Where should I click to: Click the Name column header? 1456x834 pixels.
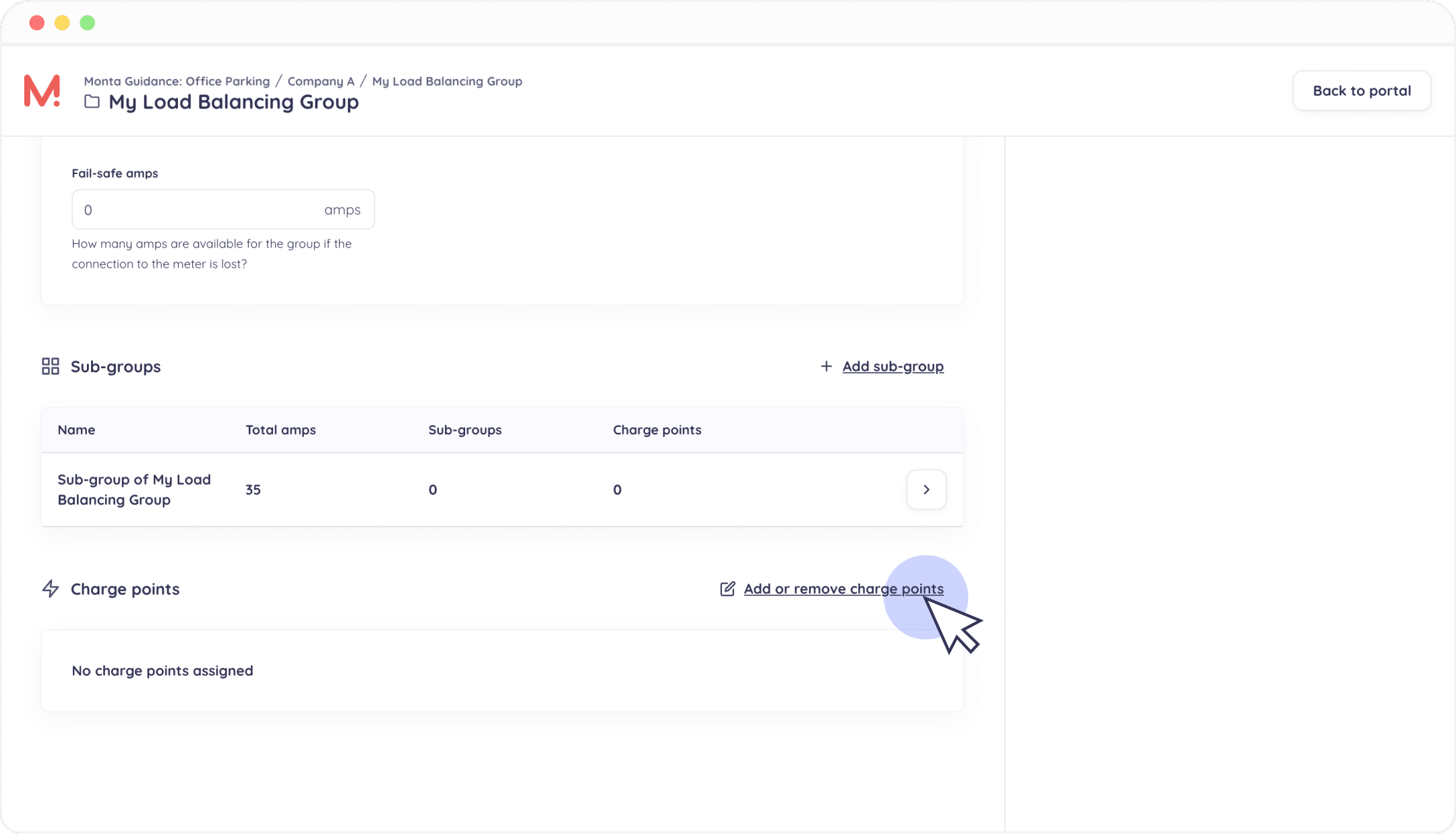pos(76,430)
